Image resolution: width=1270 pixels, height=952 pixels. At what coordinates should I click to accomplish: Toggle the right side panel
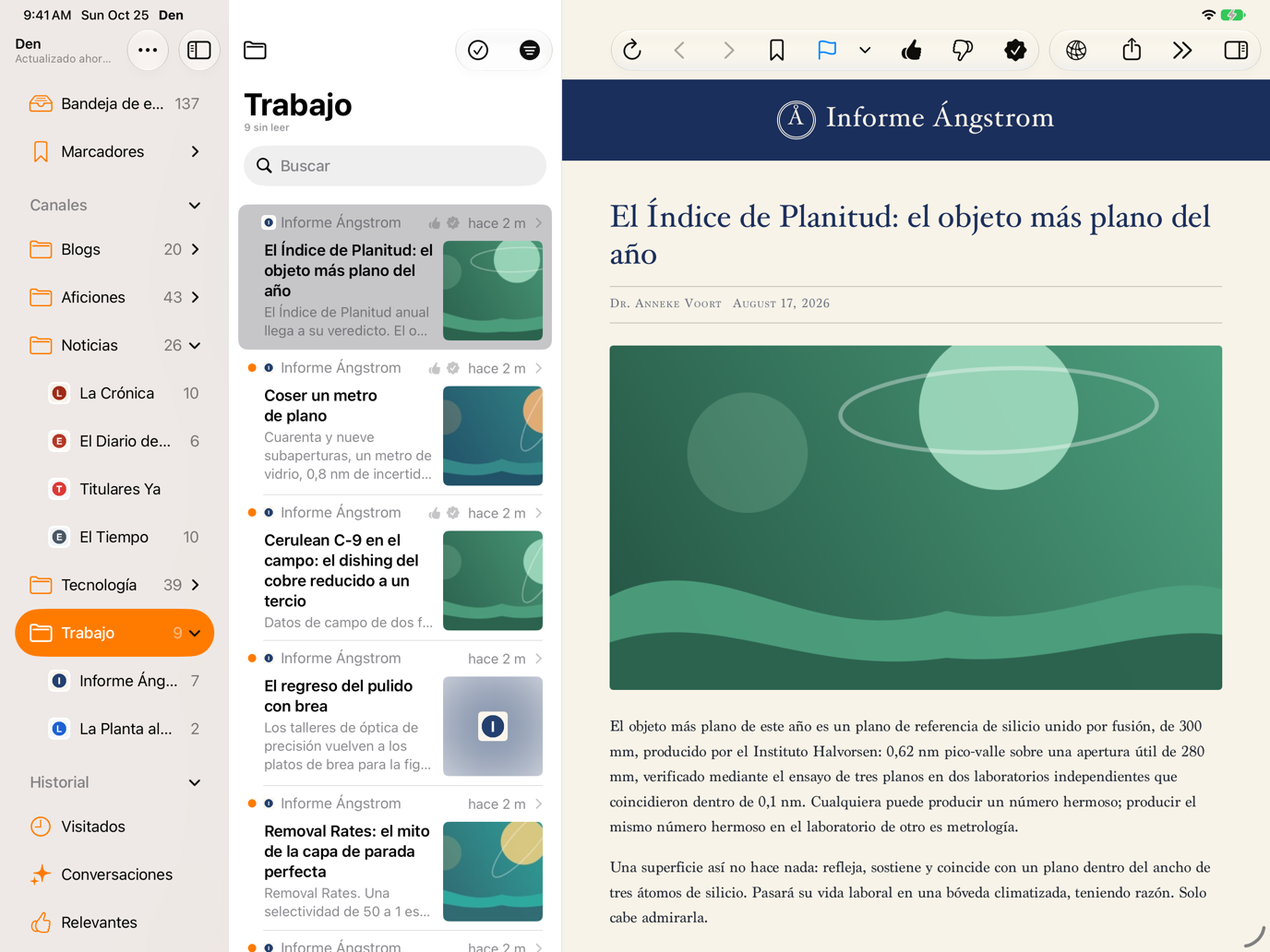1236,50
